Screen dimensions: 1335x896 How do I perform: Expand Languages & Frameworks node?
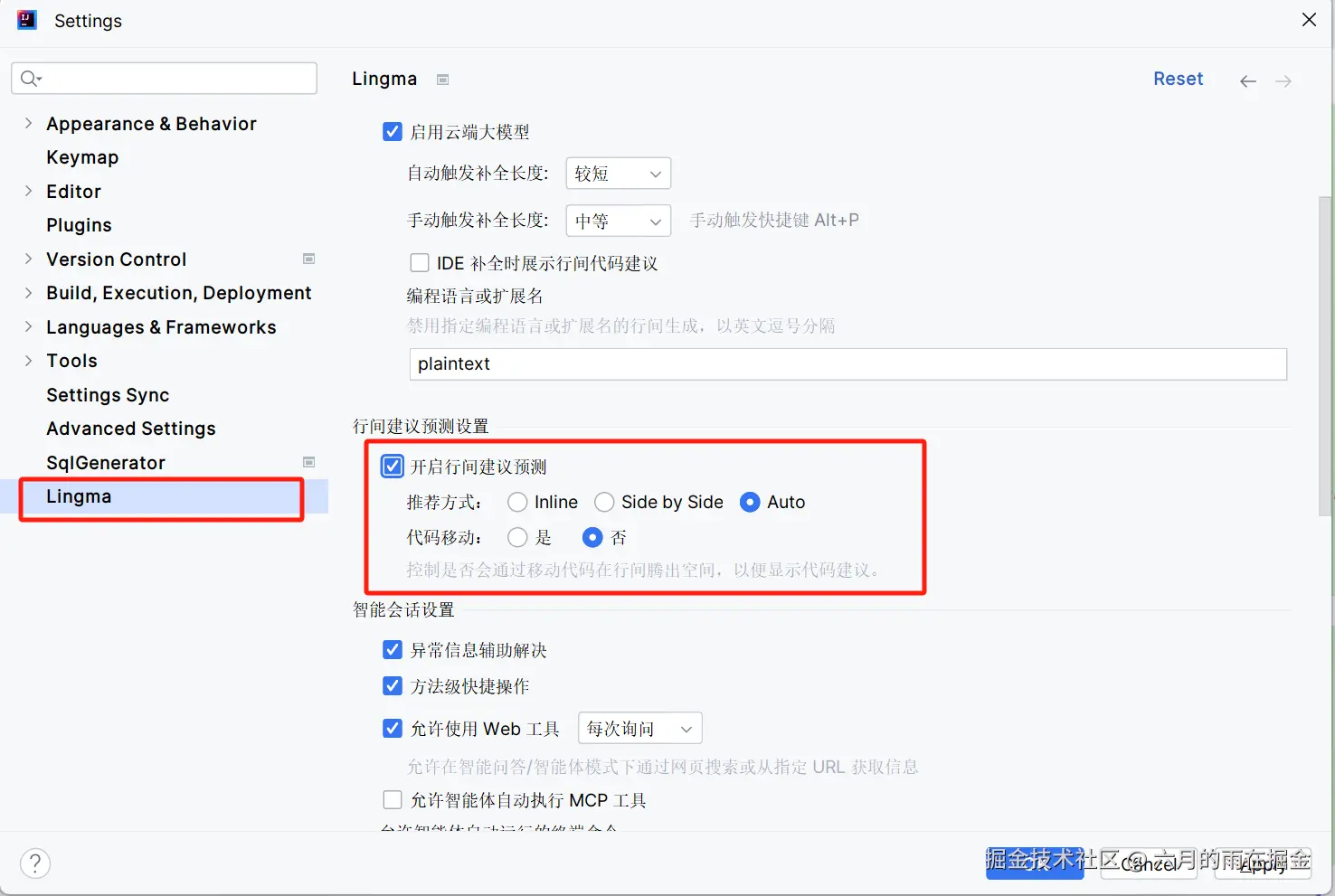pos(28,326)
